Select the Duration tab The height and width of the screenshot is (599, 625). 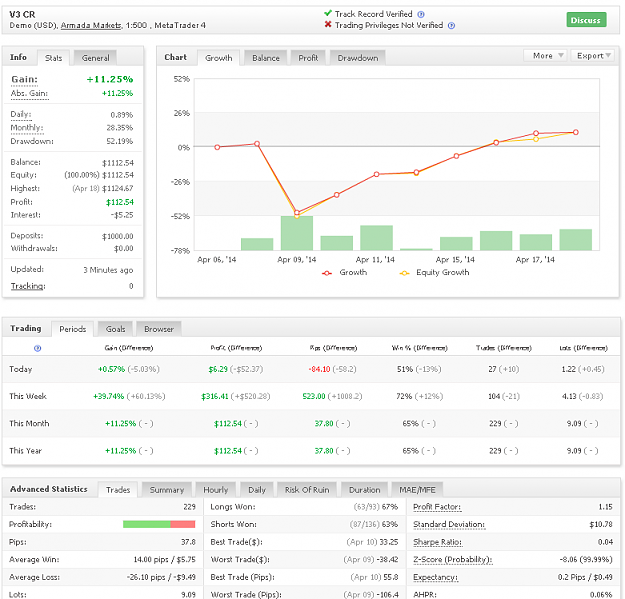(364, 490)
